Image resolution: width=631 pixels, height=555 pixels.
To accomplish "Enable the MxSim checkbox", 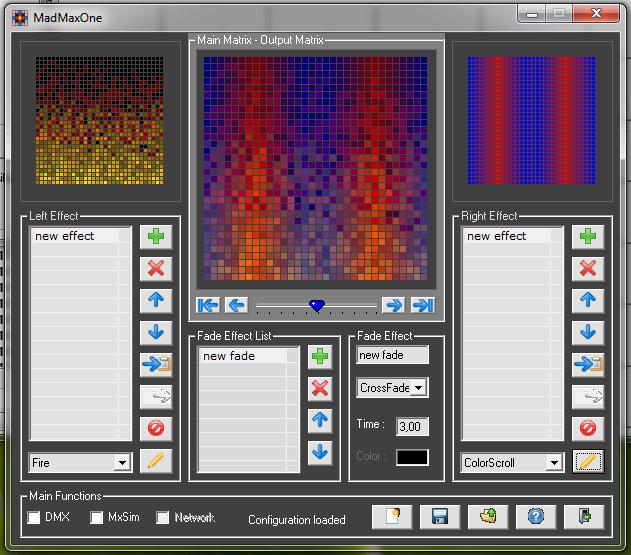I will click(97, 518).
